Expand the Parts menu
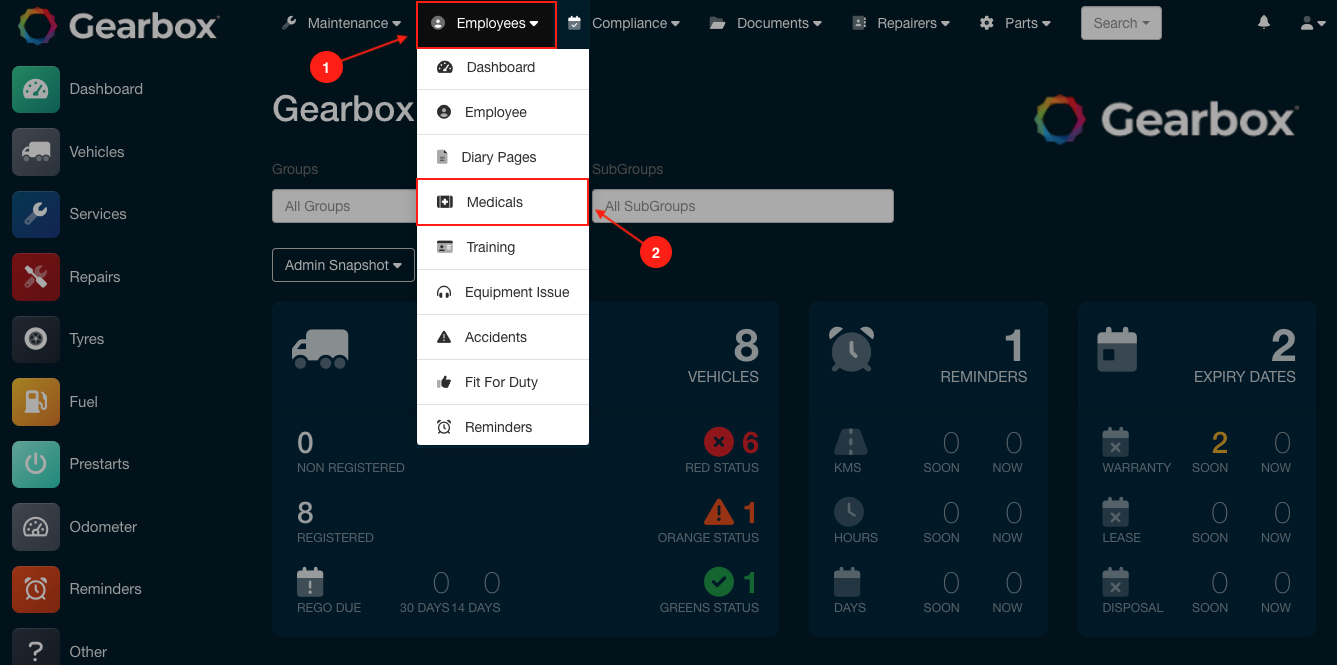The width and height of the screenshot is (1337, 665). 1015,23
